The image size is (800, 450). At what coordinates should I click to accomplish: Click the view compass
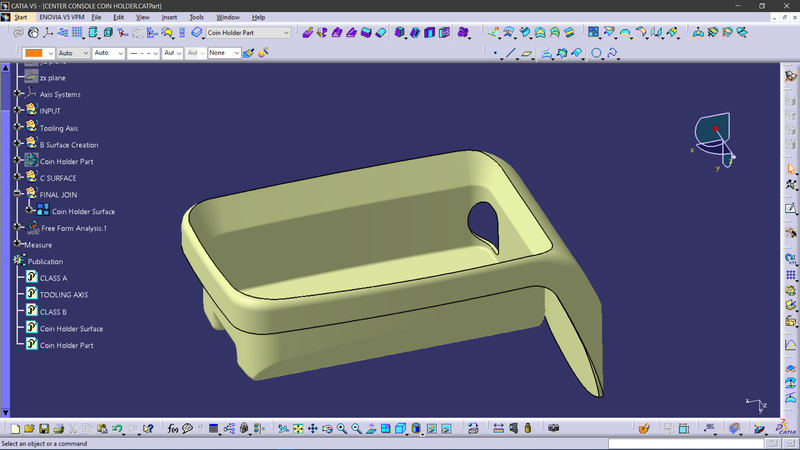(x=714, y=140)
